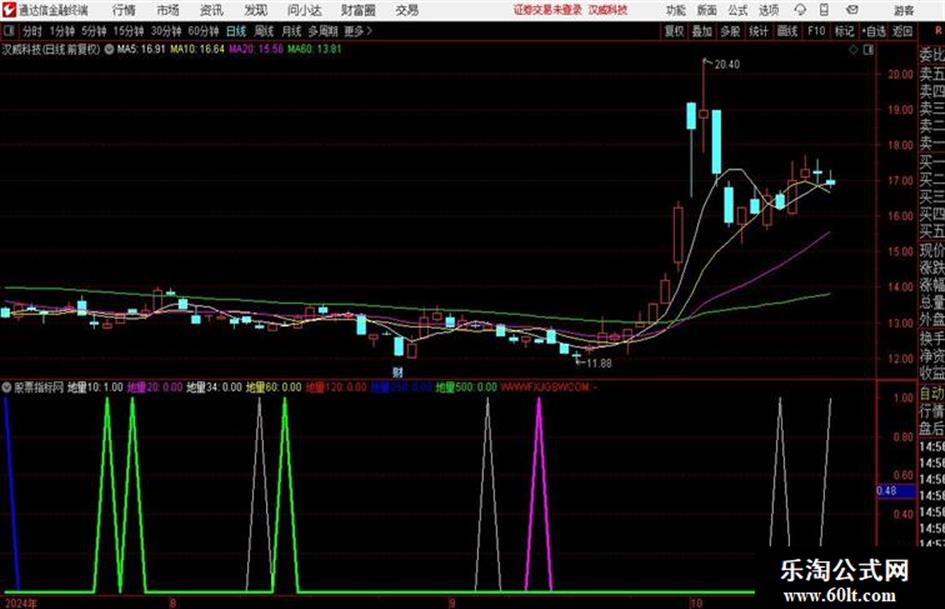Open the 行情 menu

(124, 10)
